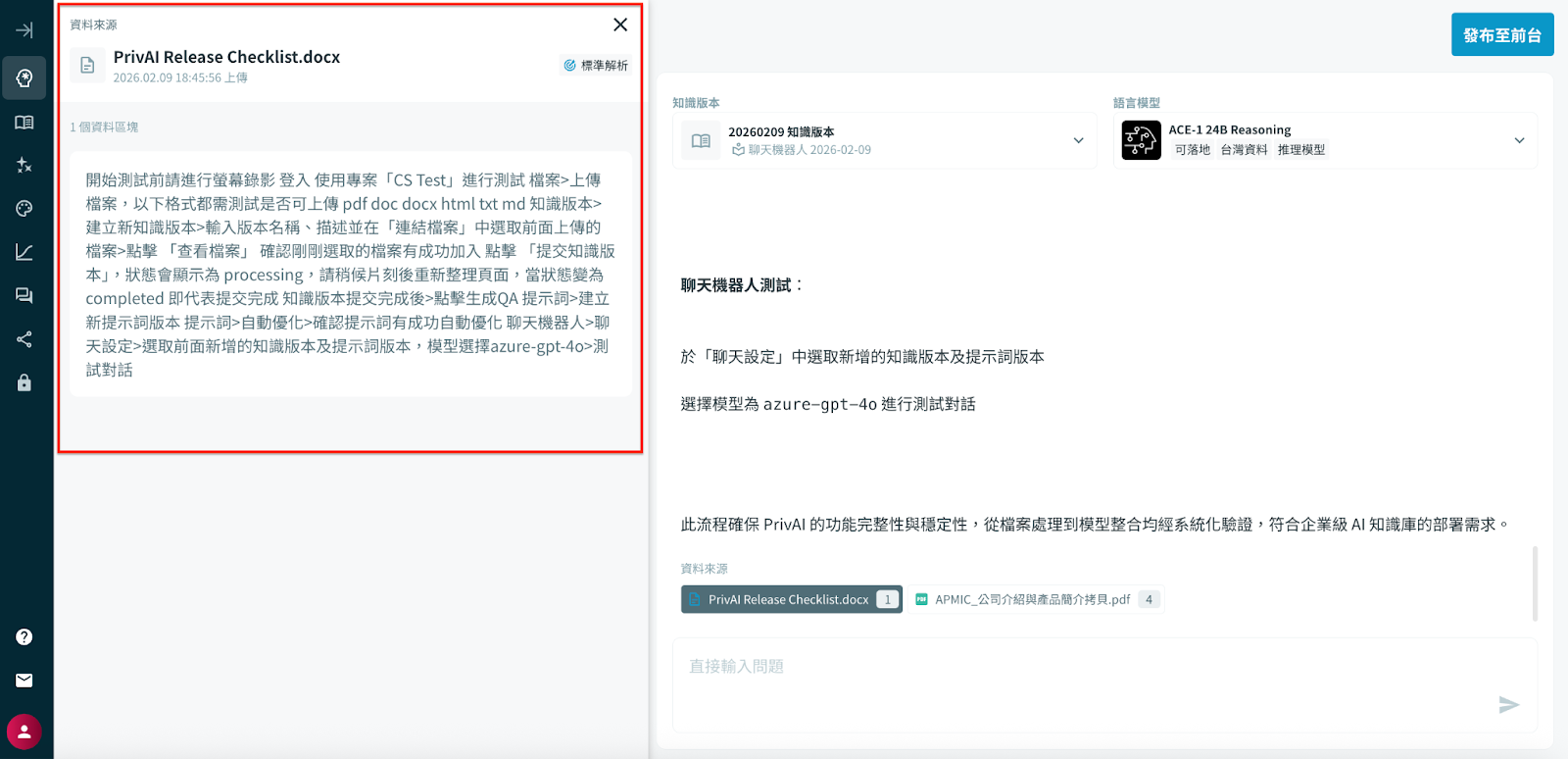
Task: Open the palette appearance icon
Action: click(24, 208)
